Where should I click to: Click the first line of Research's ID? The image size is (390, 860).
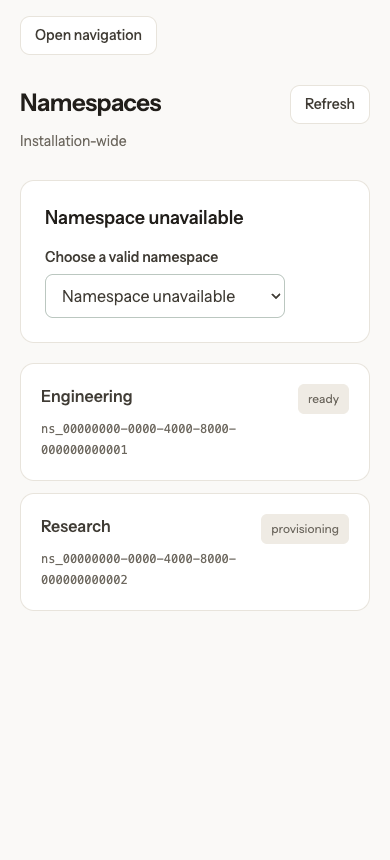[138, 559]
